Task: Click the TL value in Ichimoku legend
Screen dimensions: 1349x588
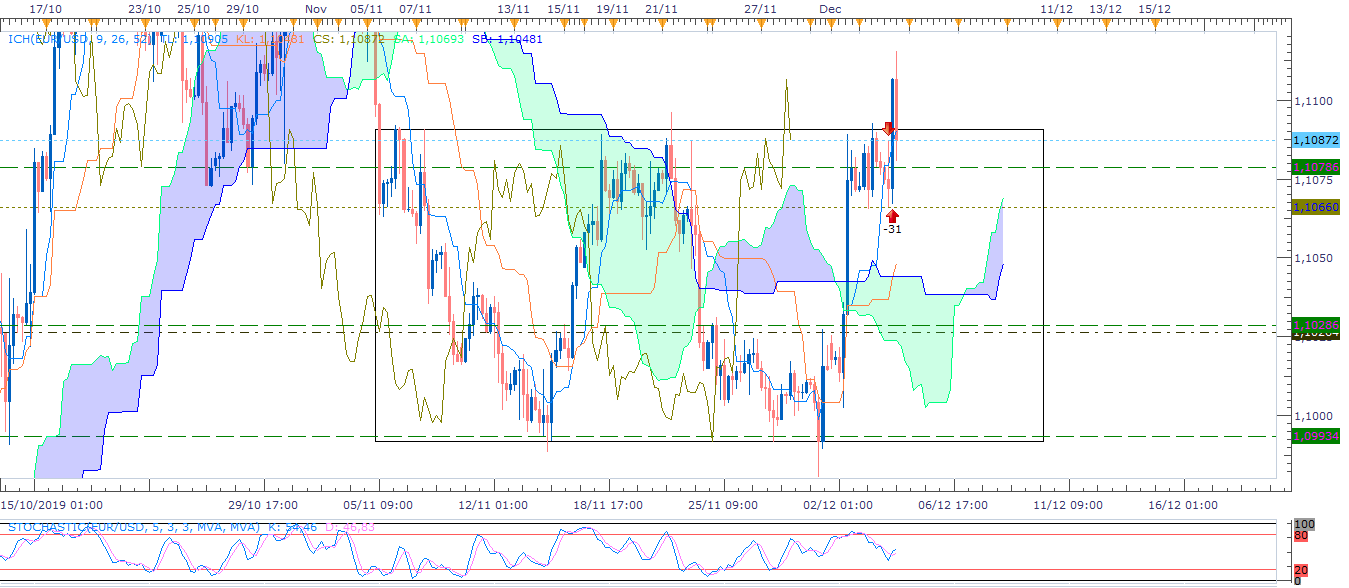Action: (194, 39)
